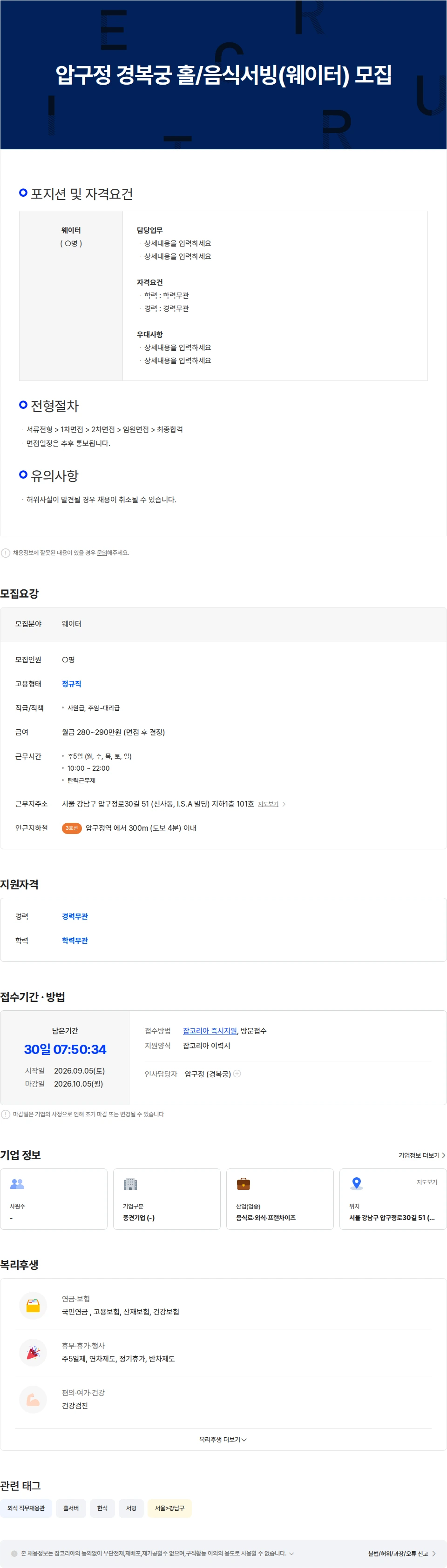Expand contact info plus icon beside 압구정 (경복궁)

coord(237,1074)
